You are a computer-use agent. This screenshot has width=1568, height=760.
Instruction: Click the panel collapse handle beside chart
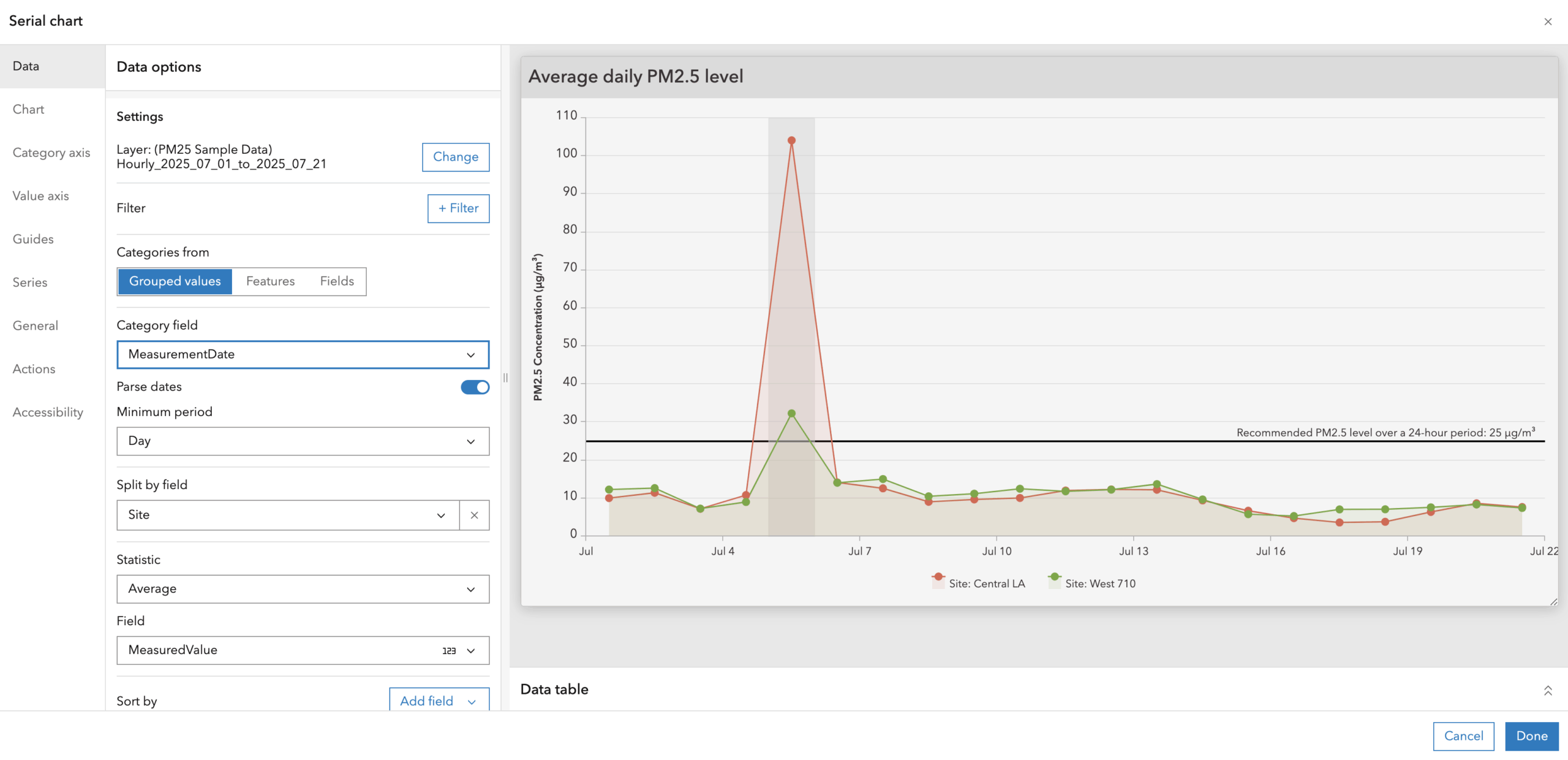click(x=506, y=378)
